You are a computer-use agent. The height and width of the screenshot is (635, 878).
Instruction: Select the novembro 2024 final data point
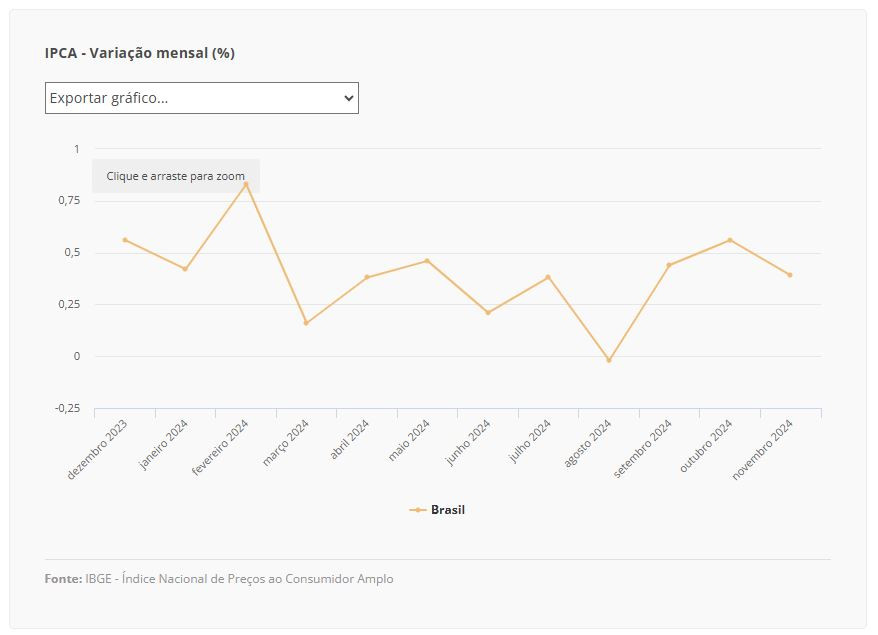[790, 275]
